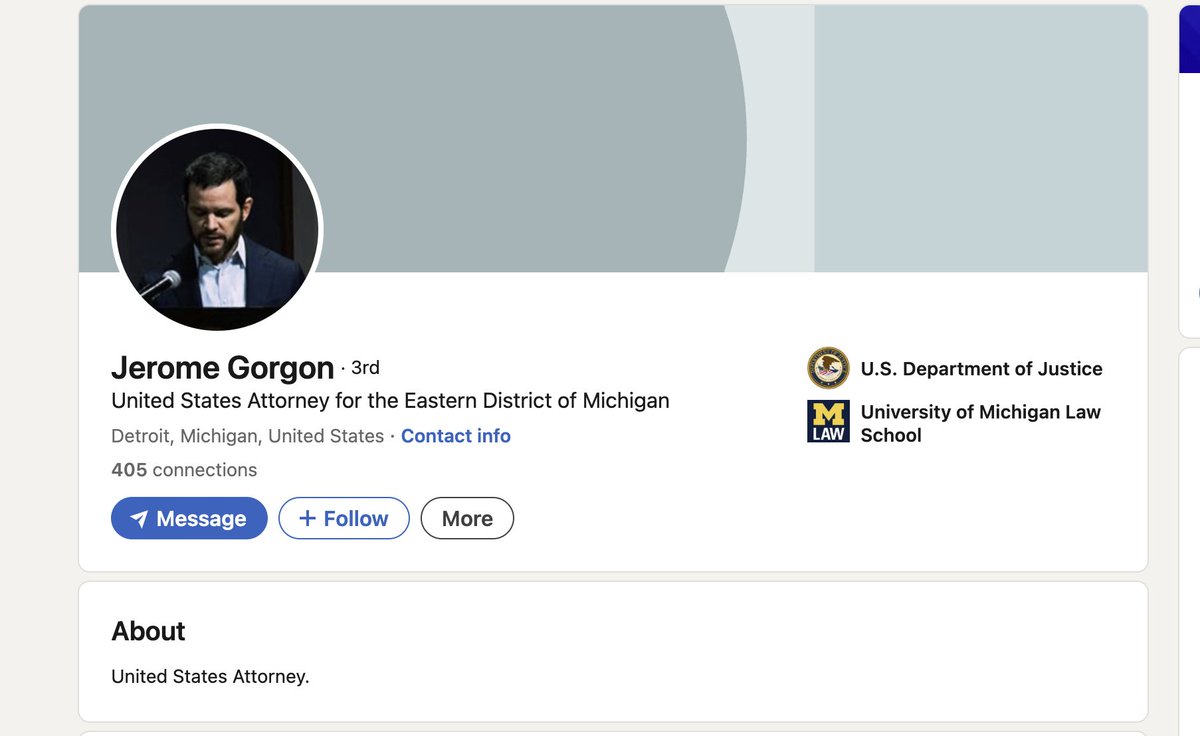Screen dimensions: 1200x736
Task: Open the Contact info link
Action: 456,436
